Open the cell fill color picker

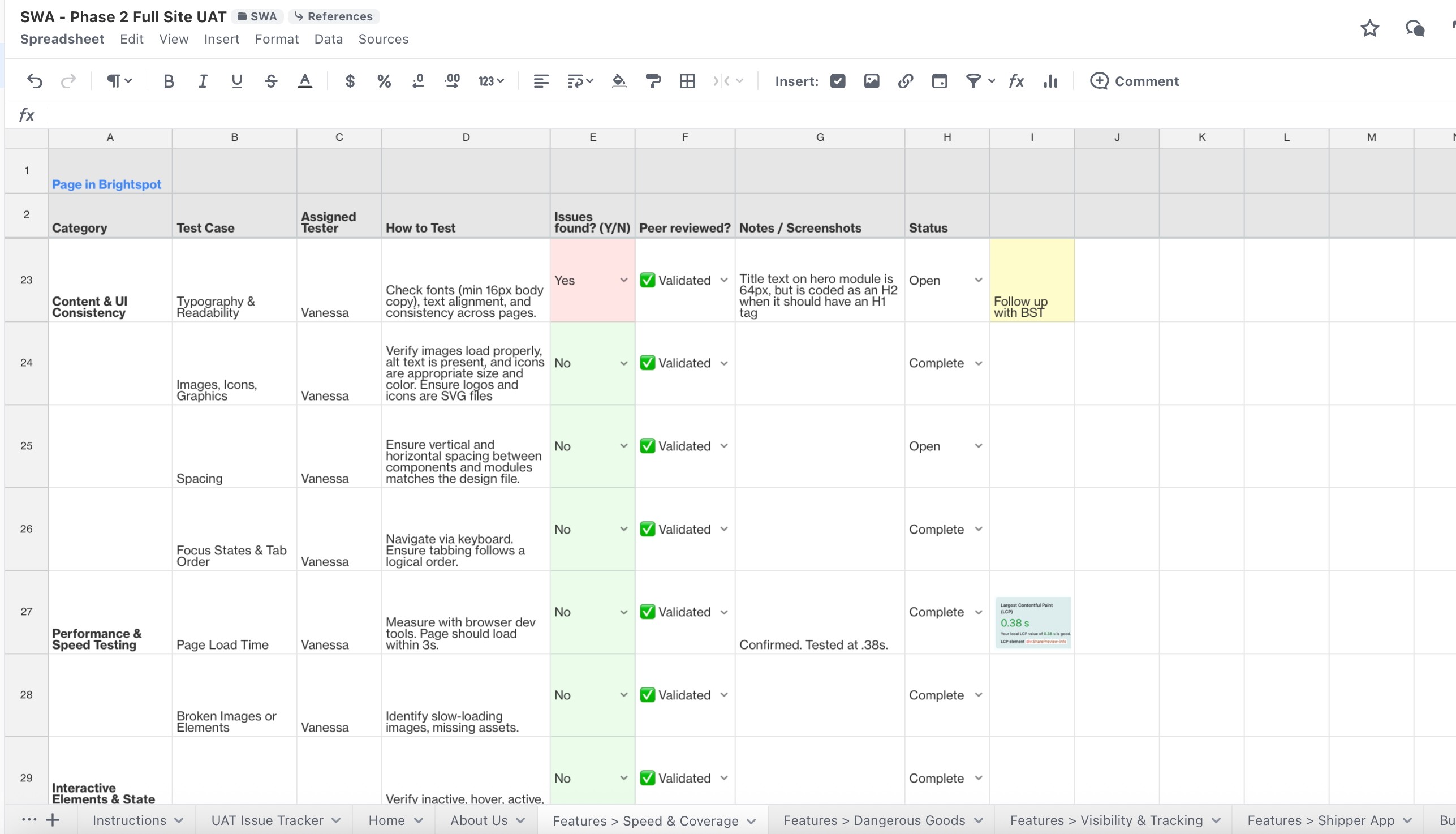[619, 81]
